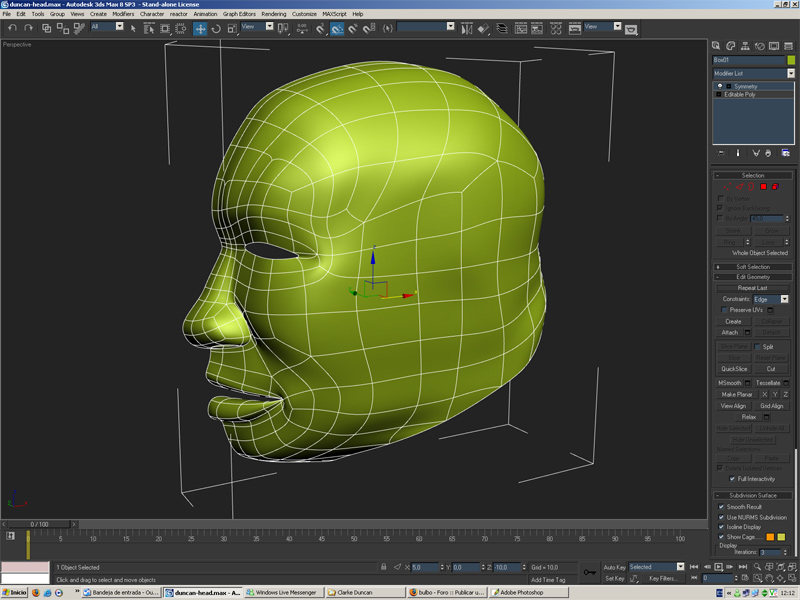Select Vertex sub-object level icon

point(728,187)
